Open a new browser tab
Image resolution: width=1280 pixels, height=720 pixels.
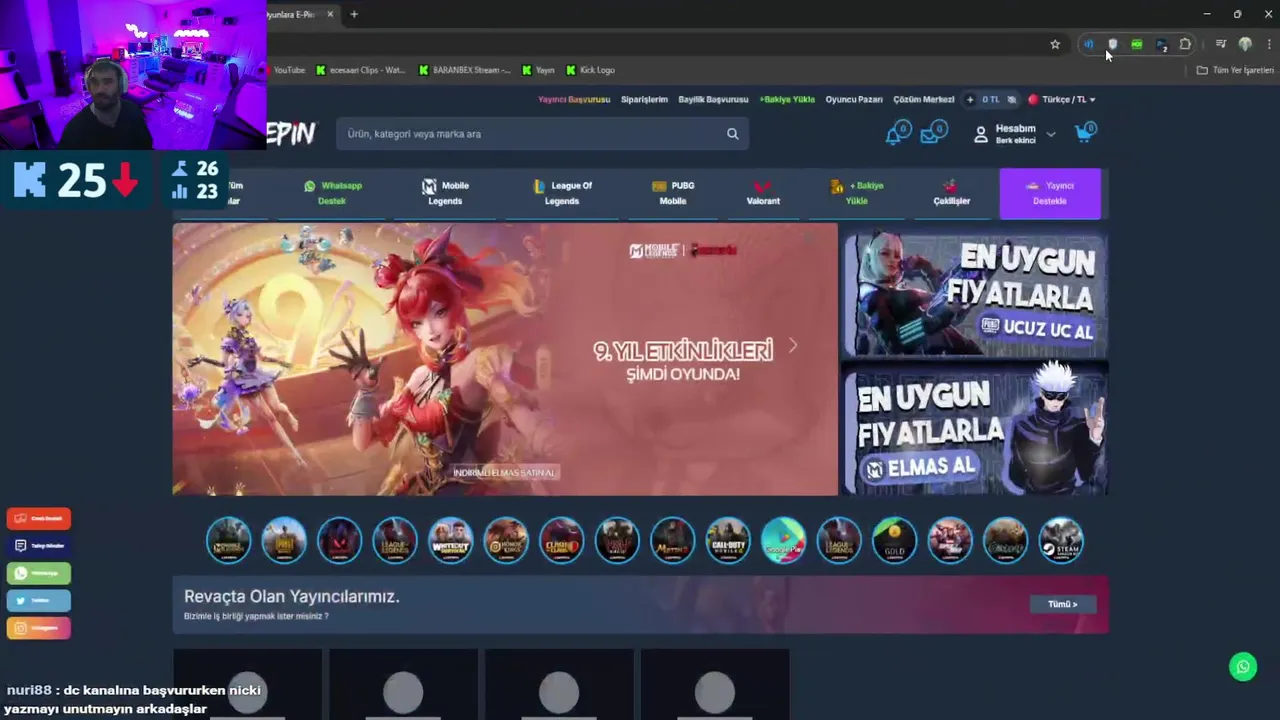point(354,14)
